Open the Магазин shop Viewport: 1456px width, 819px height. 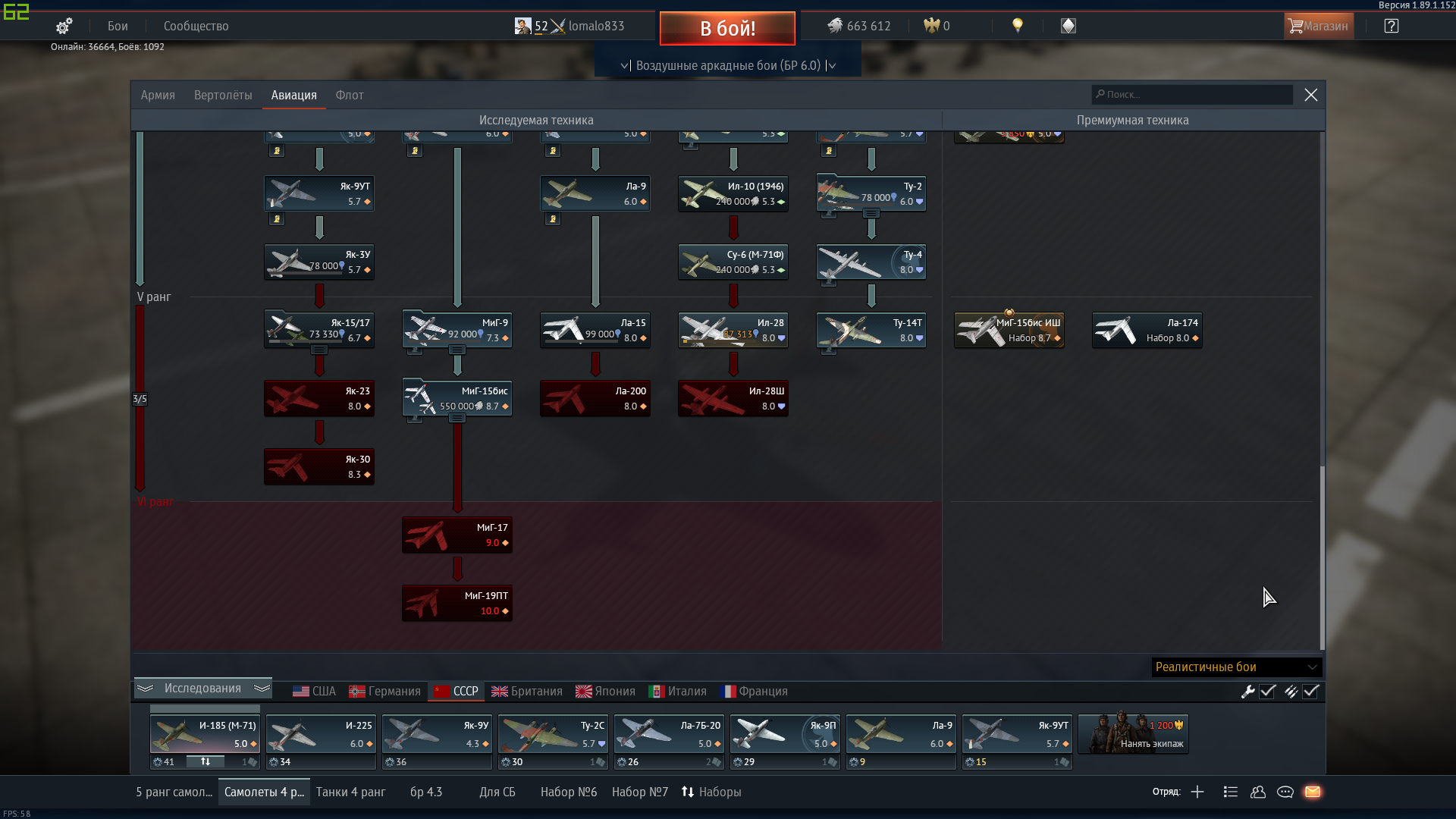point(1319,26)
